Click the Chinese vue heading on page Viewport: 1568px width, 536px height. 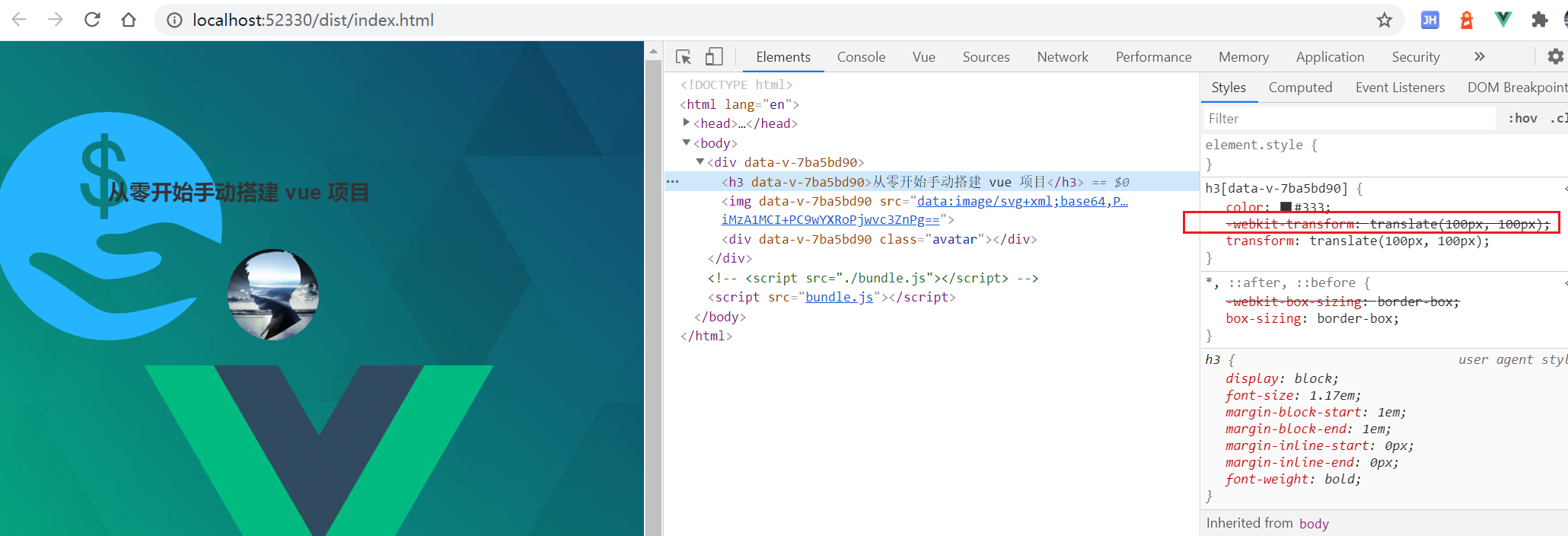point(238,193)
